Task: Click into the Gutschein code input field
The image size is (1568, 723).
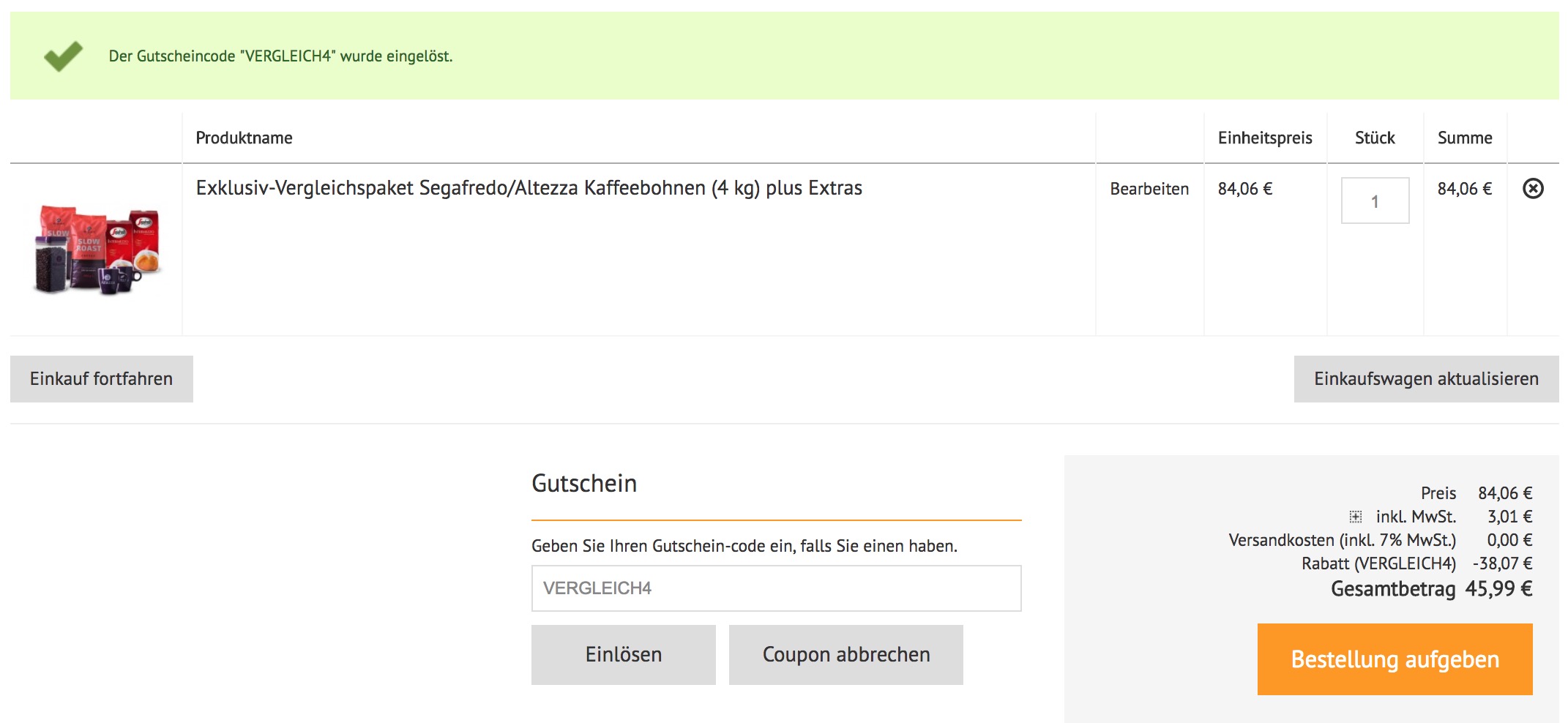Action: pos(775,588)
